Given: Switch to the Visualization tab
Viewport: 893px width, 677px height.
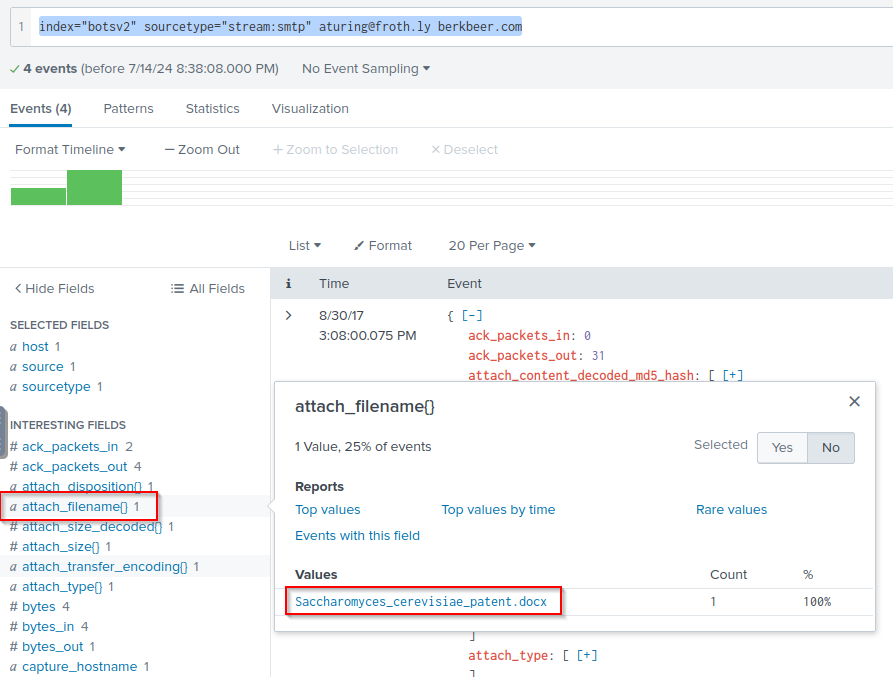Looking at the screenshot, I should pyautogui.click(x=310, y=109).
